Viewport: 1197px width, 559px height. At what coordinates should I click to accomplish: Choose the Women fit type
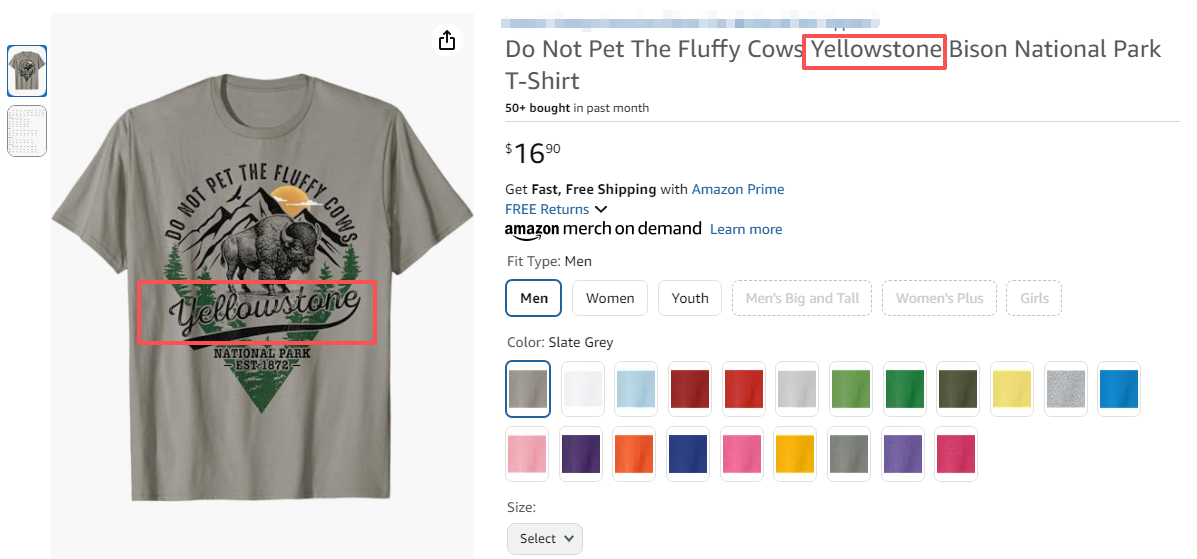tap(610, 298)
